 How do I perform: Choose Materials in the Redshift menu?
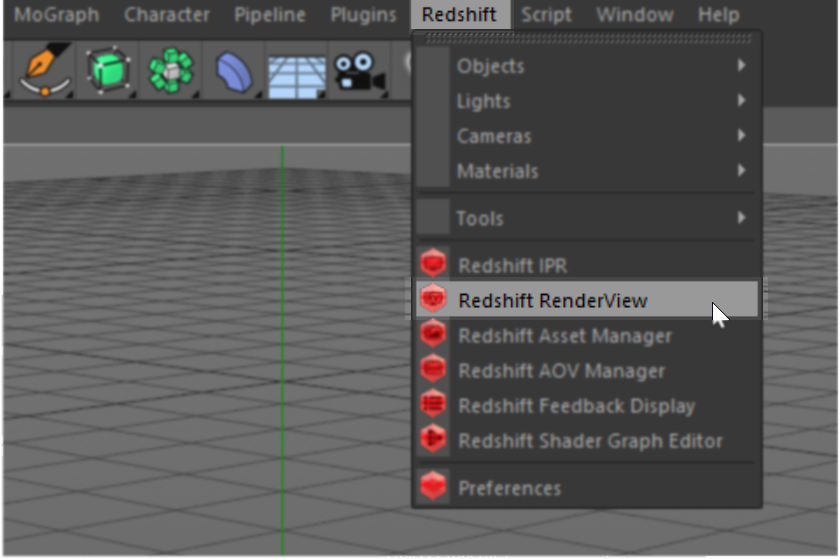click(x=587, y=171)
